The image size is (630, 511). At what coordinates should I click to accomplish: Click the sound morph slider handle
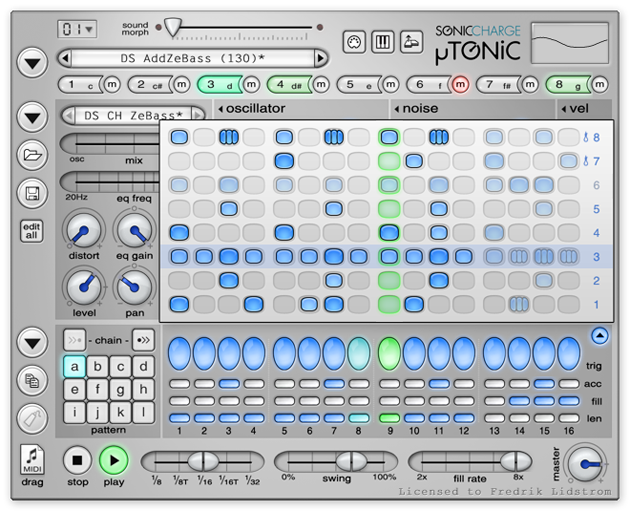click(173, 27)
